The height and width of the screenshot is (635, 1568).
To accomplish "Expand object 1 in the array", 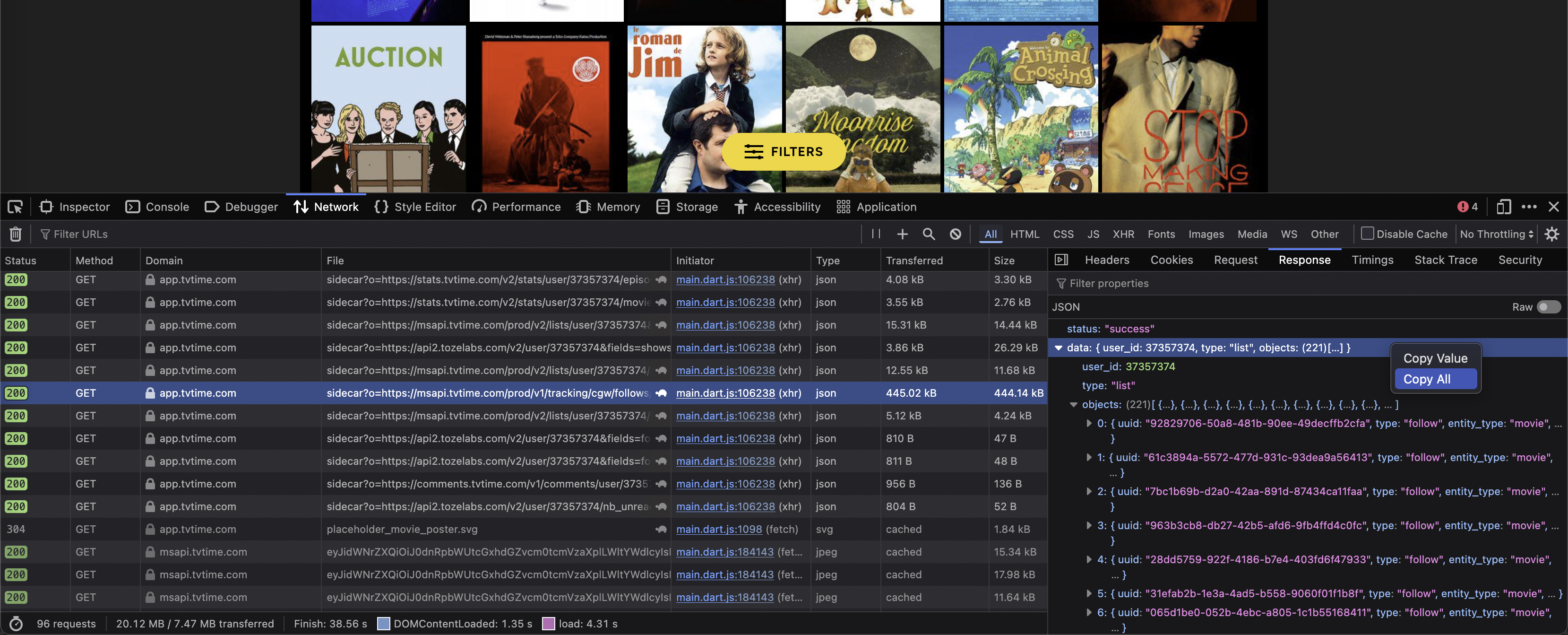I will coord(1089,457).
